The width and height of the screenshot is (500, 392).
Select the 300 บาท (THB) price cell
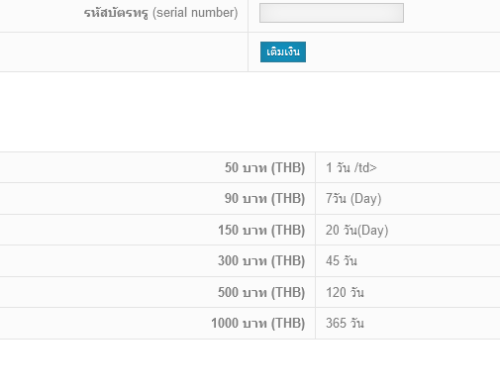tap(157, 261)
